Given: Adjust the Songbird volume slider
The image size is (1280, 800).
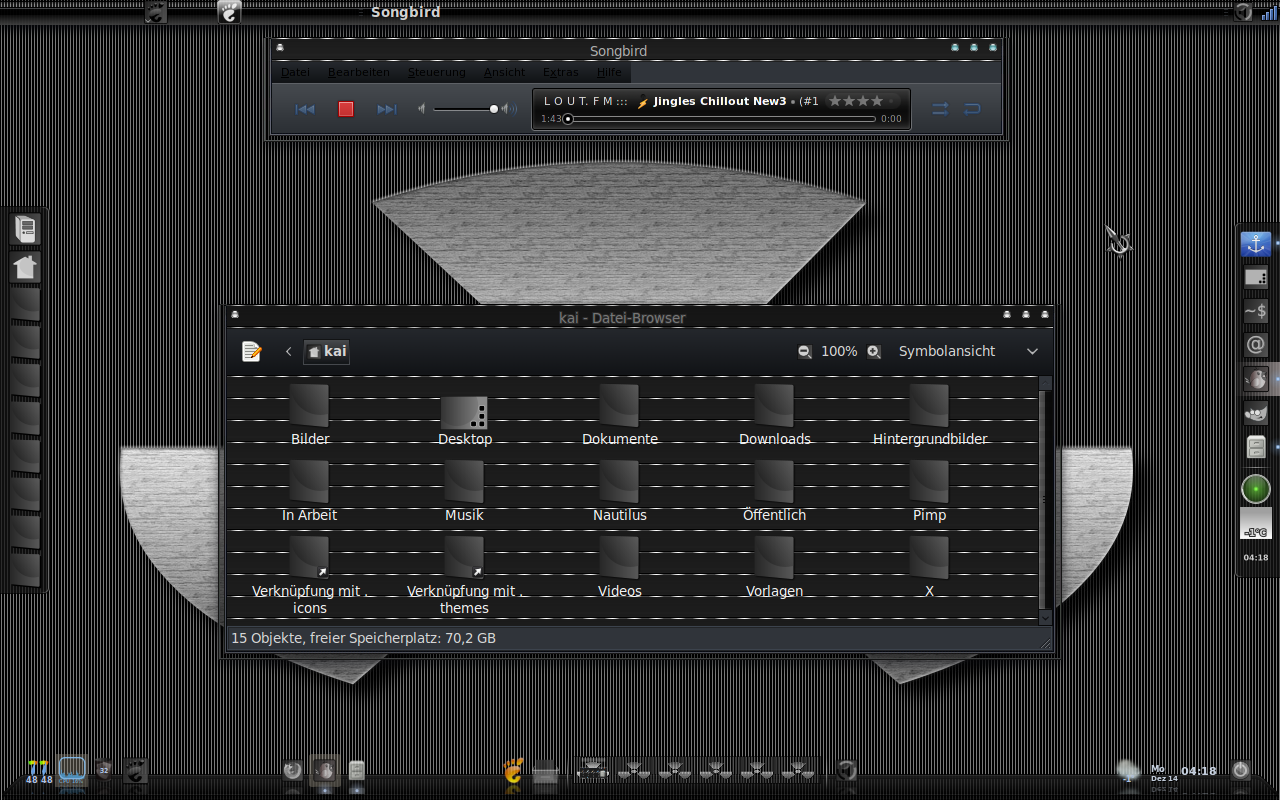Looking at the screenshot, I should (x=466, y=108).
